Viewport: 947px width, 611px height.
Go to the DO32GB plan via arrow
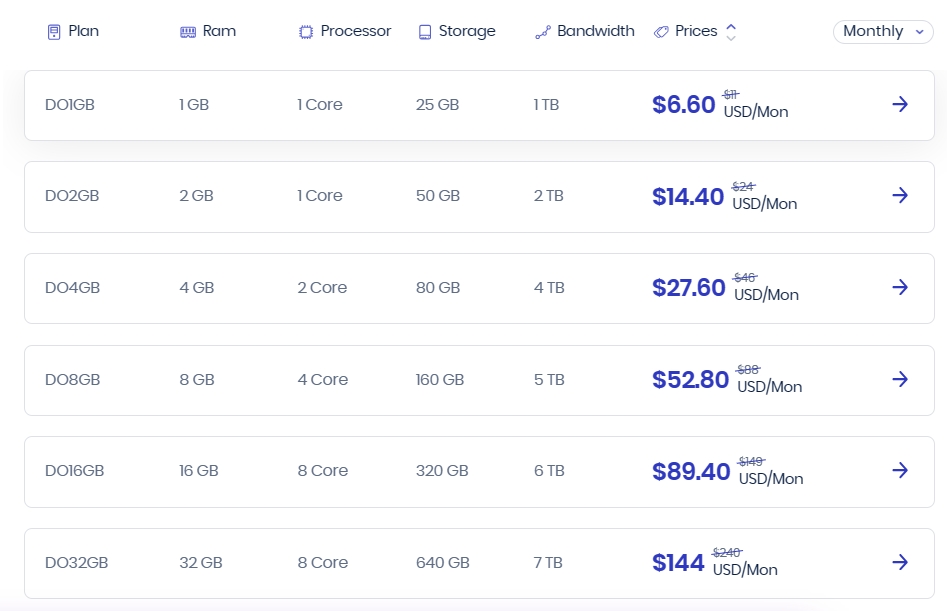tap(900, 562)
